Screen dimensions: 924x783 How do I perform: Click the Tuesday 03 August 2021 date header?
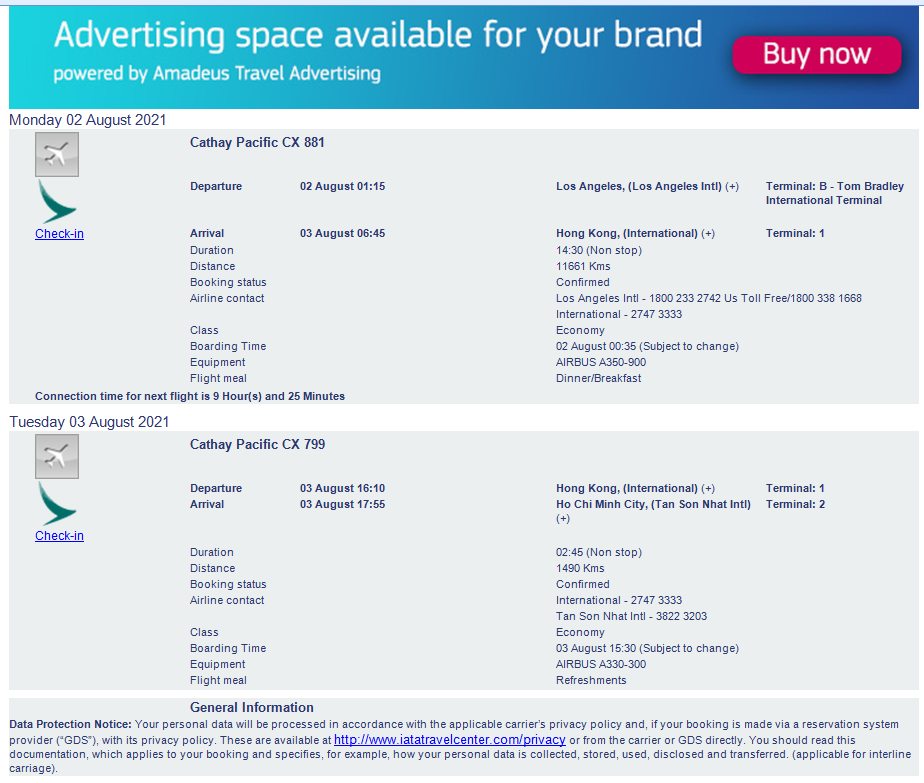coord(90,422)
